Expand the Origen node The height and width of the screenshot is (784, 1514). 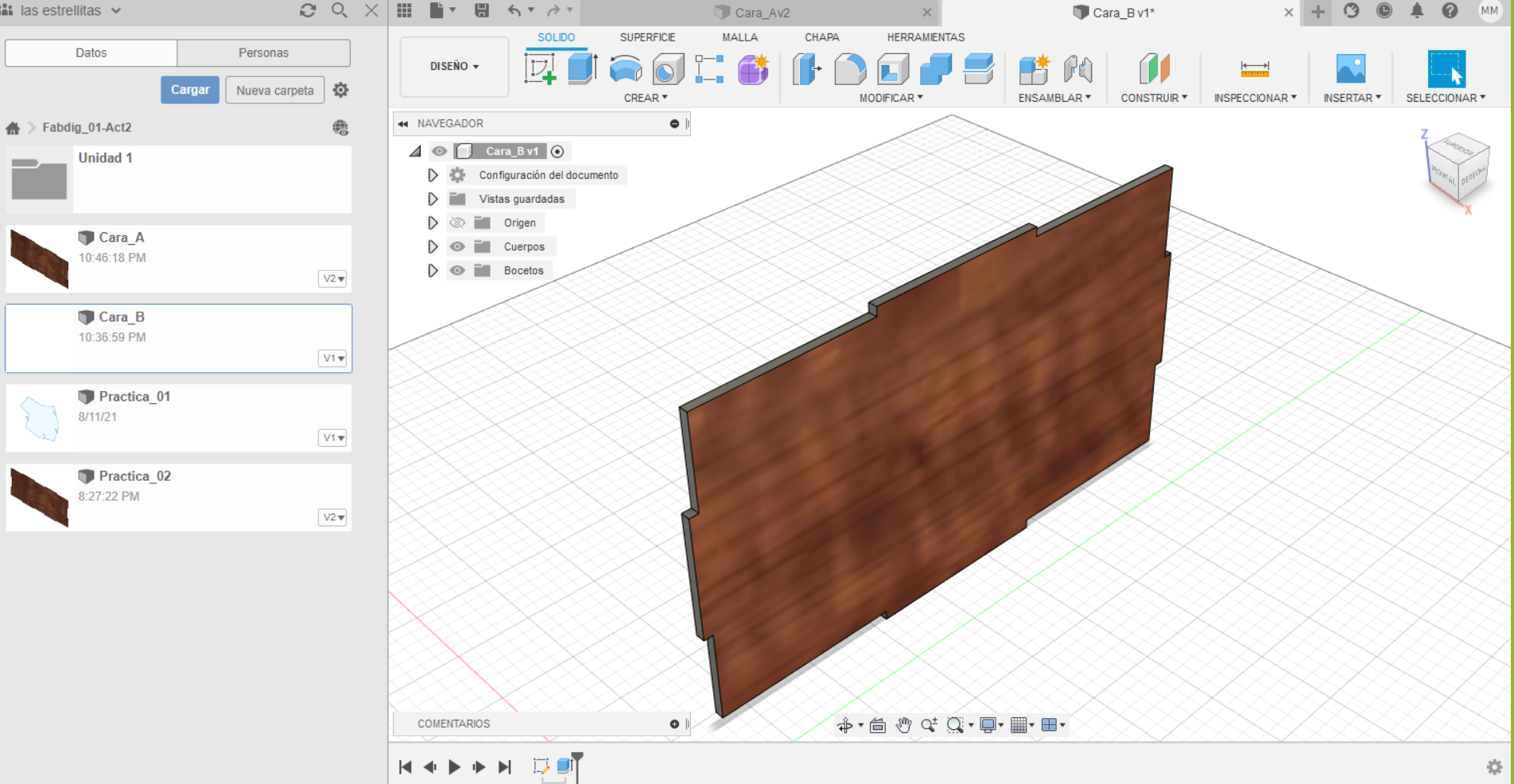(433, 223)
